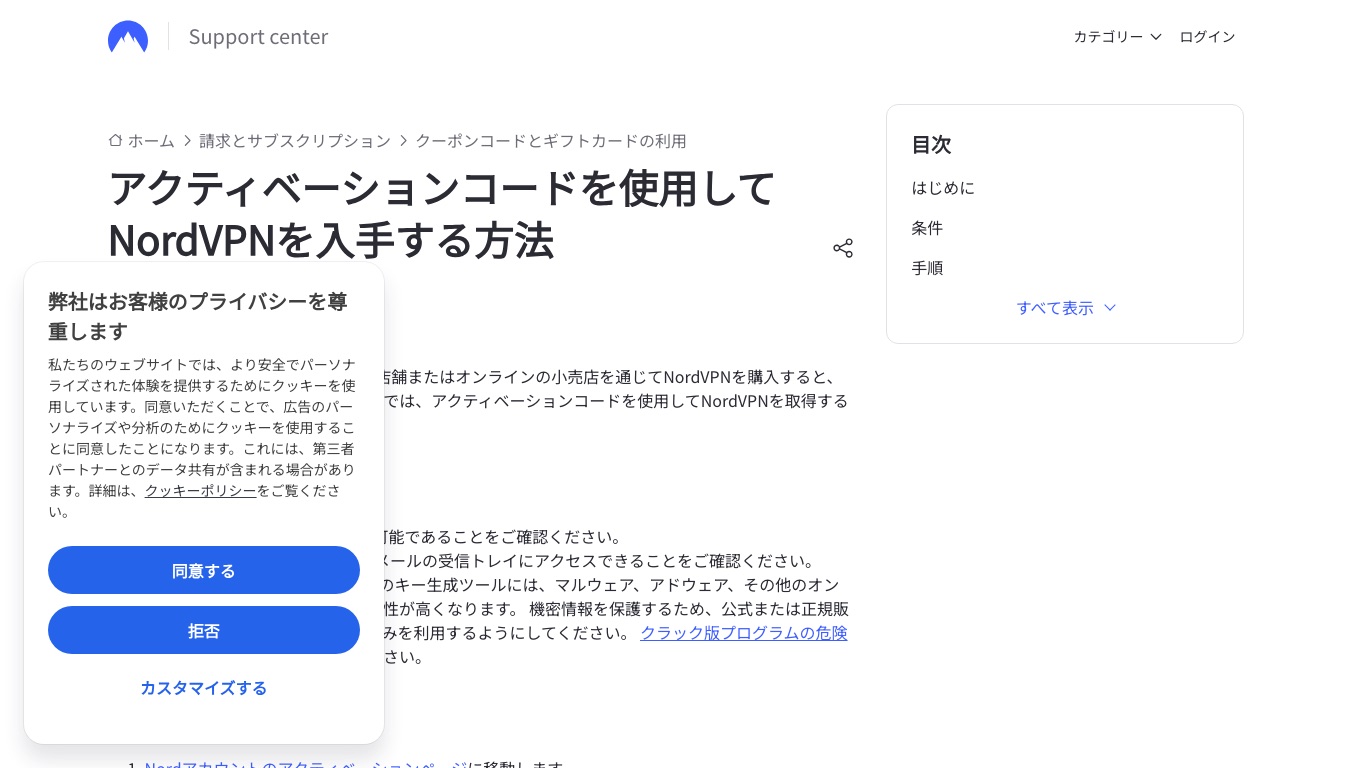Go to 請求とサブスクリプション breadcrumb
Image resolution: width=1366 pixels, height=768 pixels.
click(x=295, y=141)
